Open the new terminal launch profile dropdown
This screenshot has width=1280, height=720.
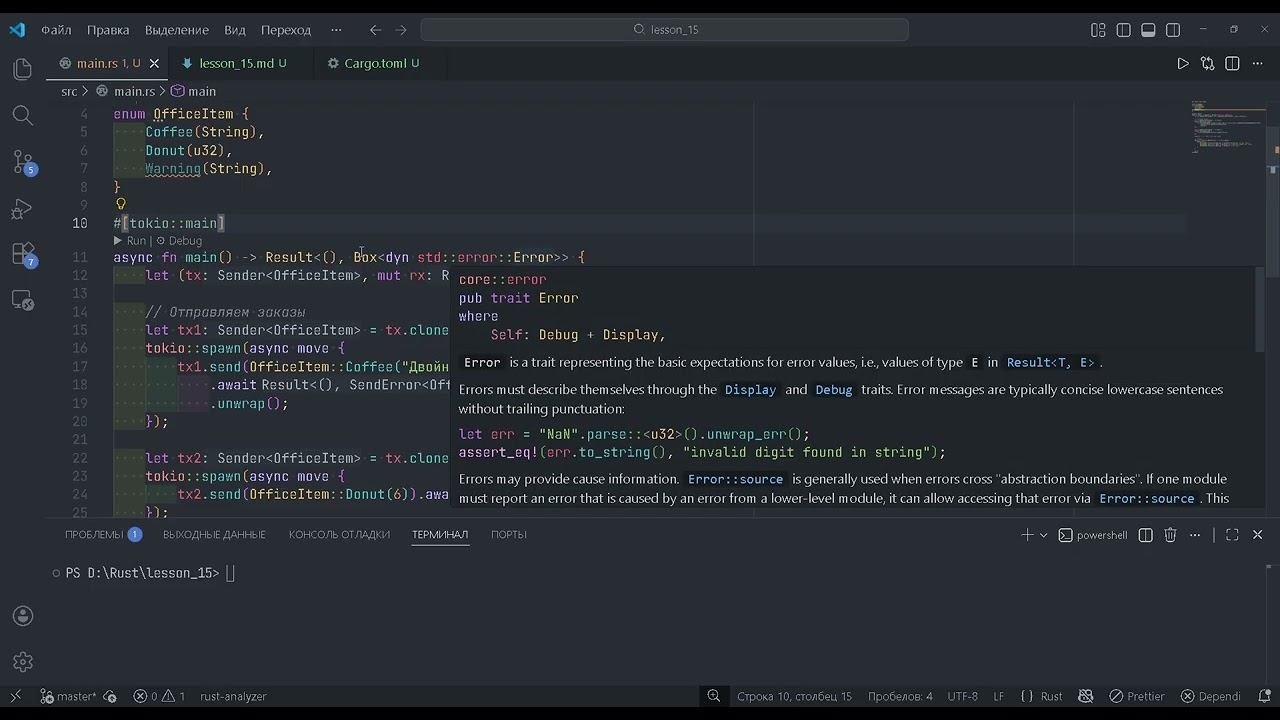(1044, 535)
